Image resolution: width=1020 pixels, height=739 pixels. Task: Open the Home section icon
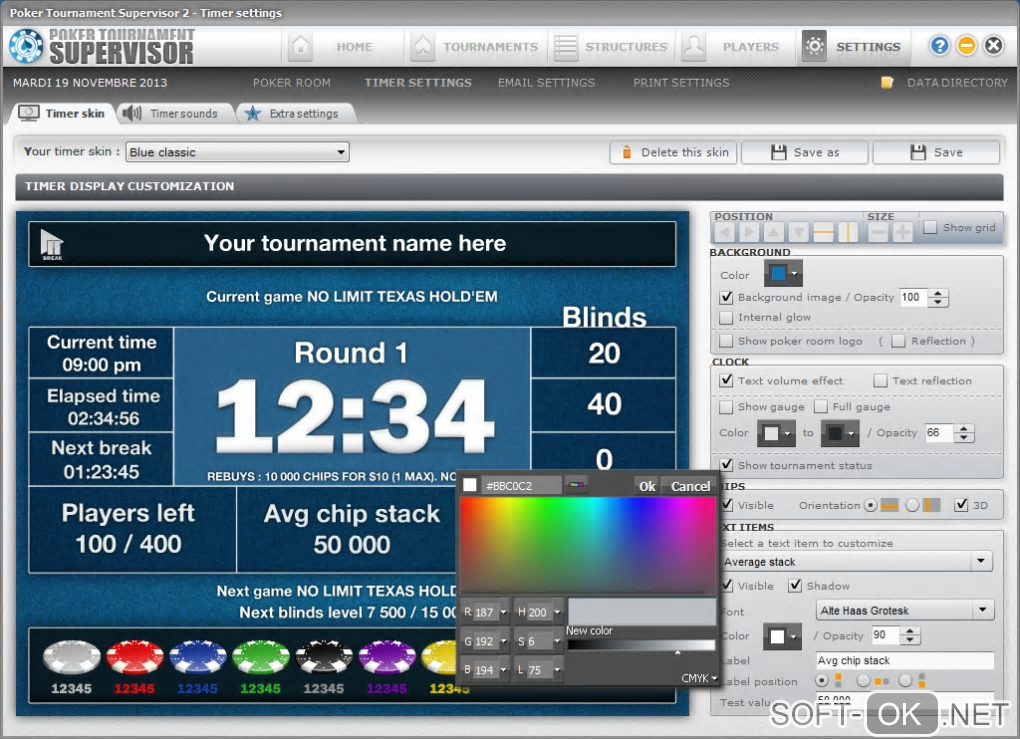[x=300, y=47]
